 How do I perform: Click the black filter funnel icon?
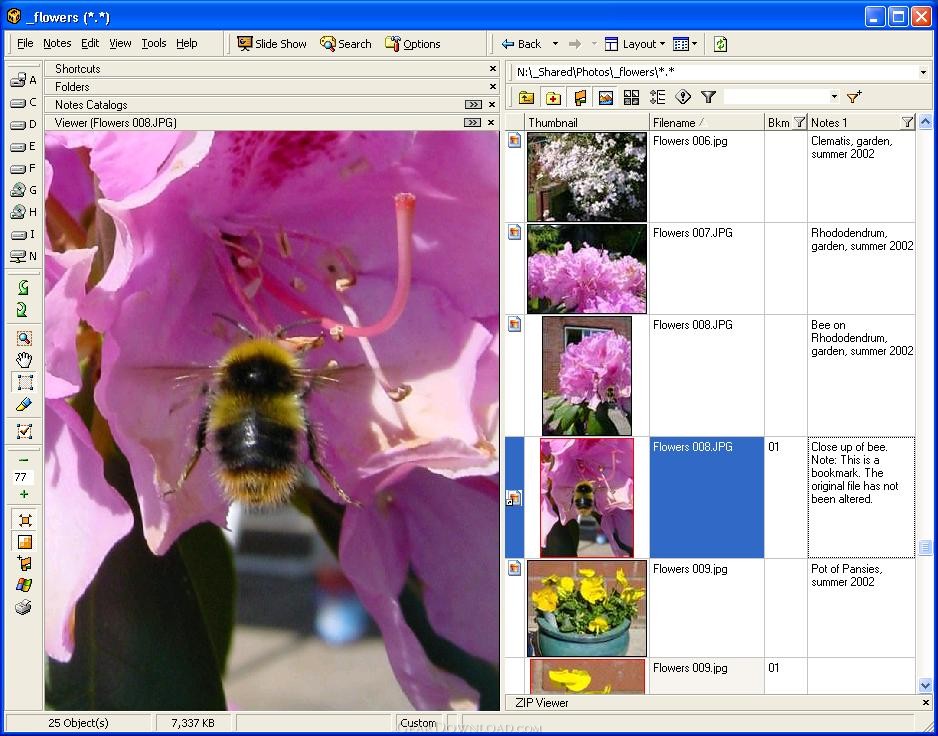click(x=708, y=97)
